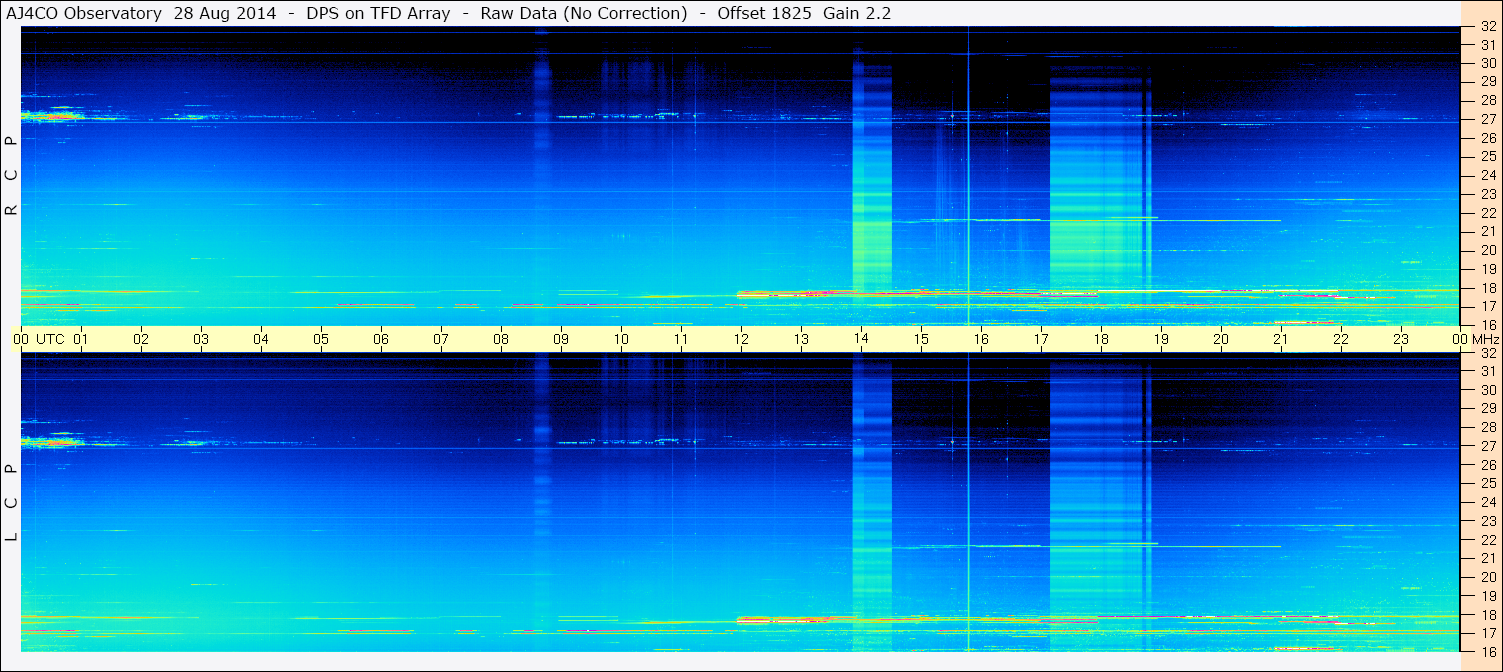
Task: Click the UTC label on the time axis
Action: (x=50, y=339)
